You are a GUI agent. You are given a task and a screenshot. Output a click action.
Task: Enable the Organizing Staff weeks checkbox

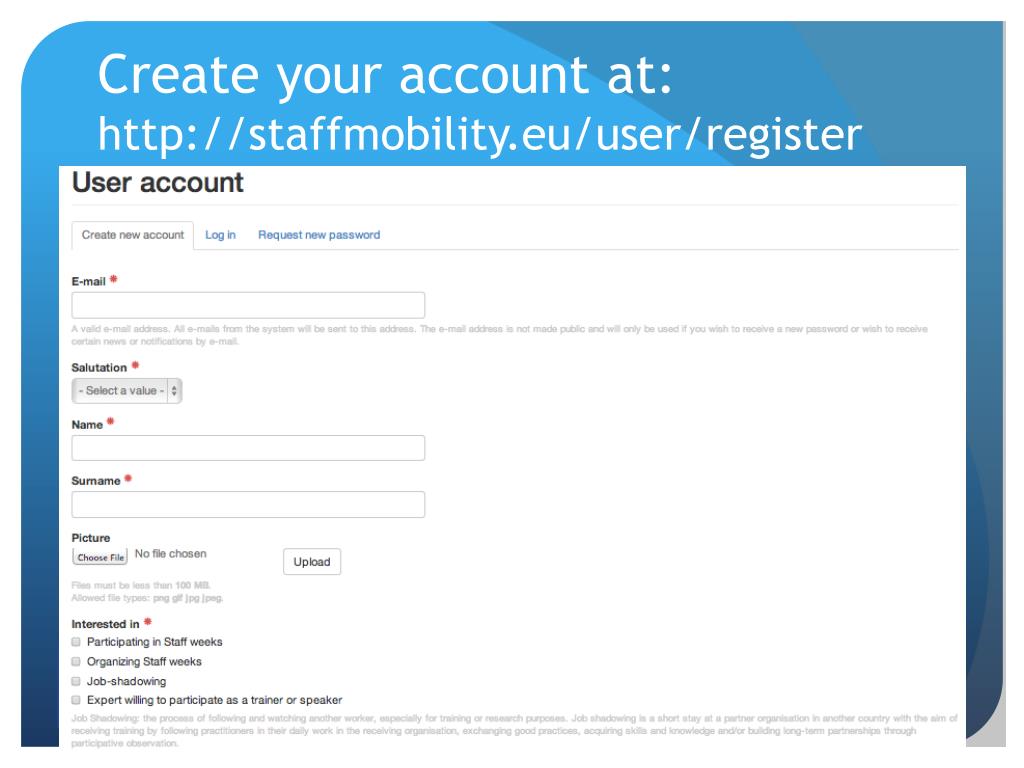77,662
